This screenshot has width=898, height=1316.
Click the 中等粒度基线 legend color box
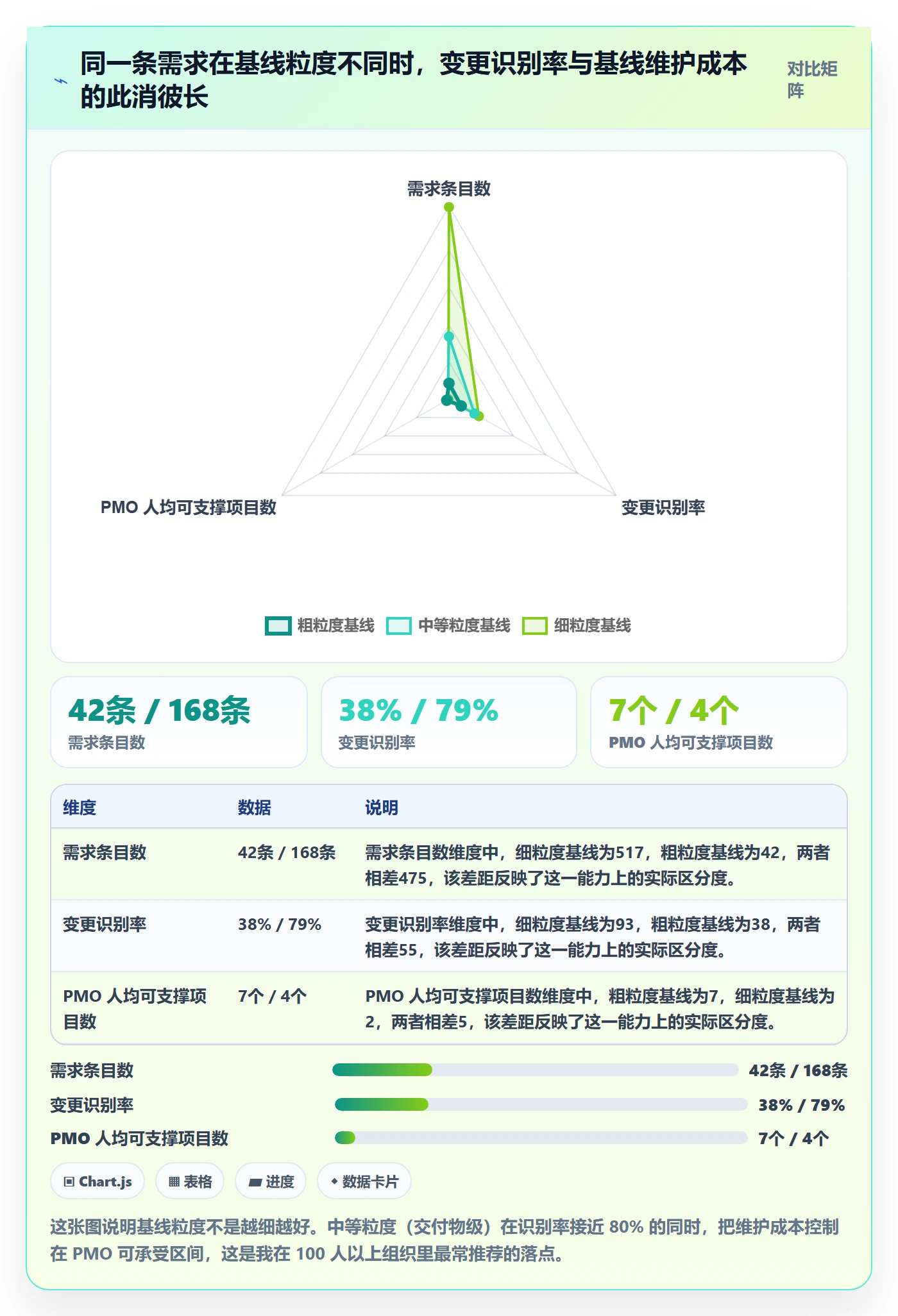(399, 625)
